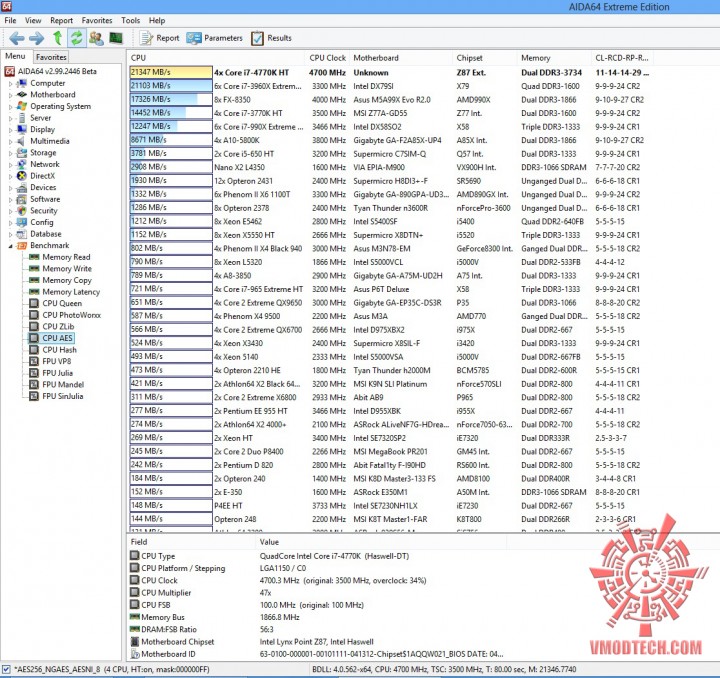Sort by the CPU Clock column header
The image size is (720, 678).
[x=327, y=58]
